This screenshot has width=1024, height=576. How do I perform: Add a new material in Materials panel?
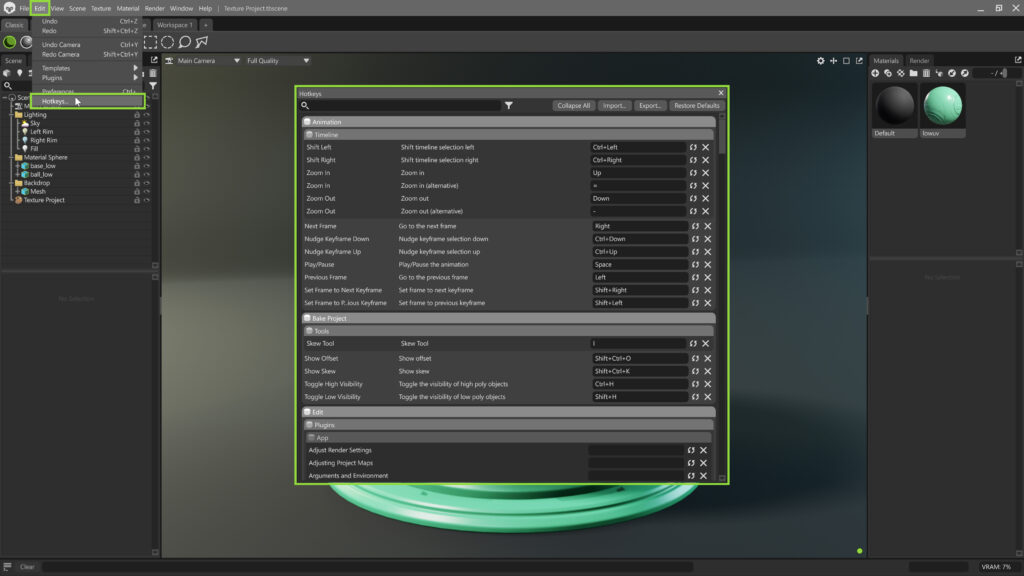click(x=876, y=73)
